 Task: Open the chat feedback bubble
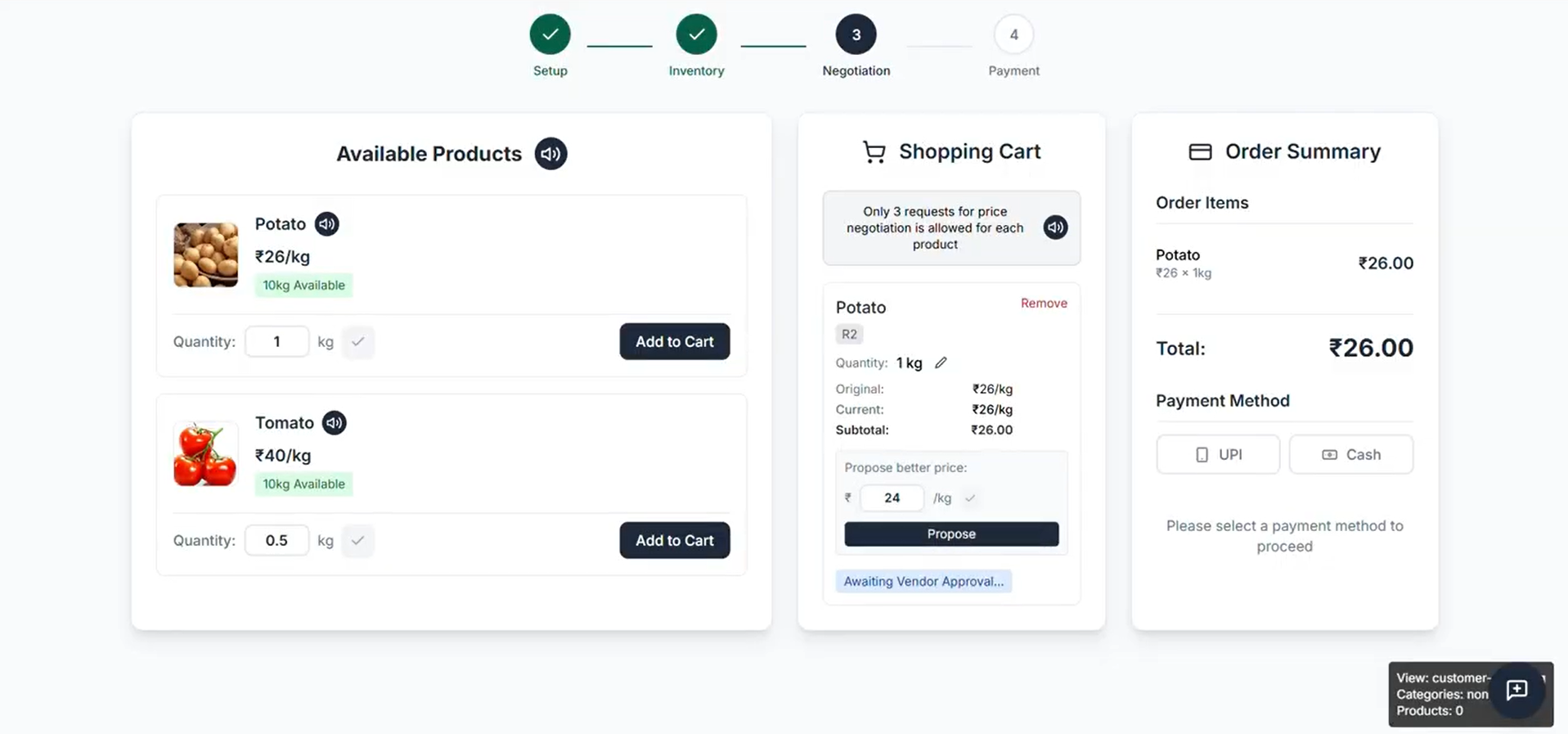coord(1516,690)
